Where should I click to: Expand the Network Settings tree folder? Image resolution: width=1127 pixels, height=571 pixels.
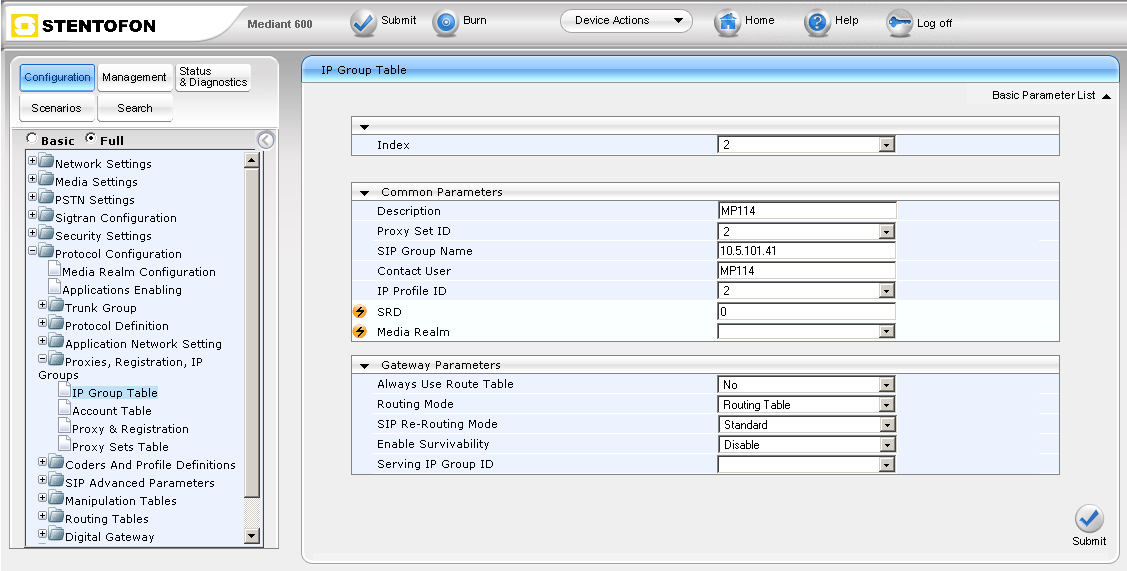pos(33,162)
